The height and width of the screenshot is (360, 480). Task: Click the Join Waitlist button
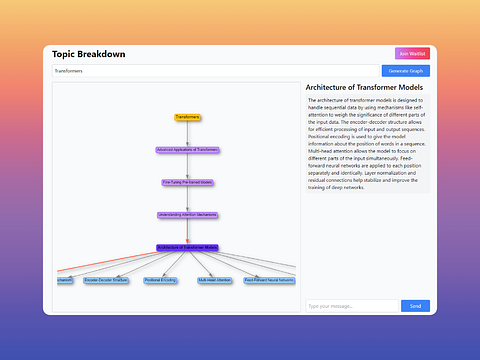[x=412, y=54]
